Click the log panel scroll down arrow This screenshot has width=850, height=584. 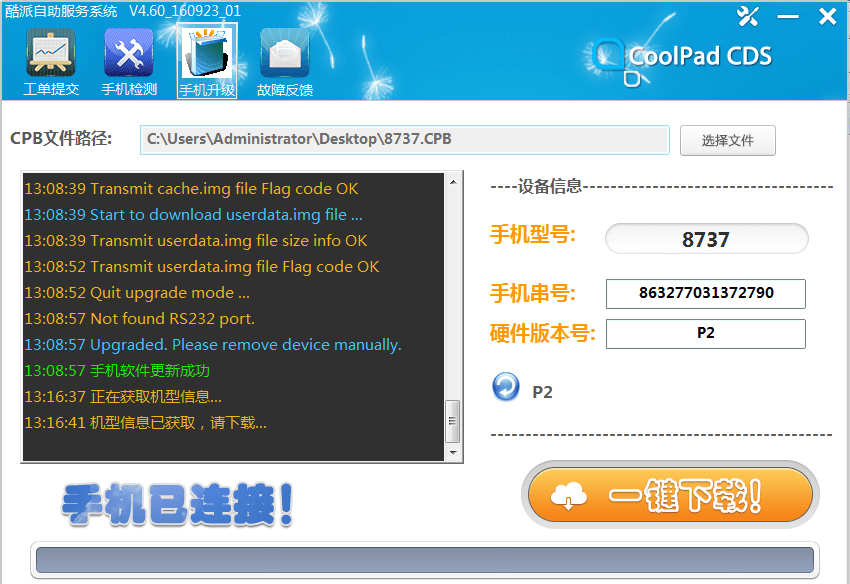click(x=453, y=452)
